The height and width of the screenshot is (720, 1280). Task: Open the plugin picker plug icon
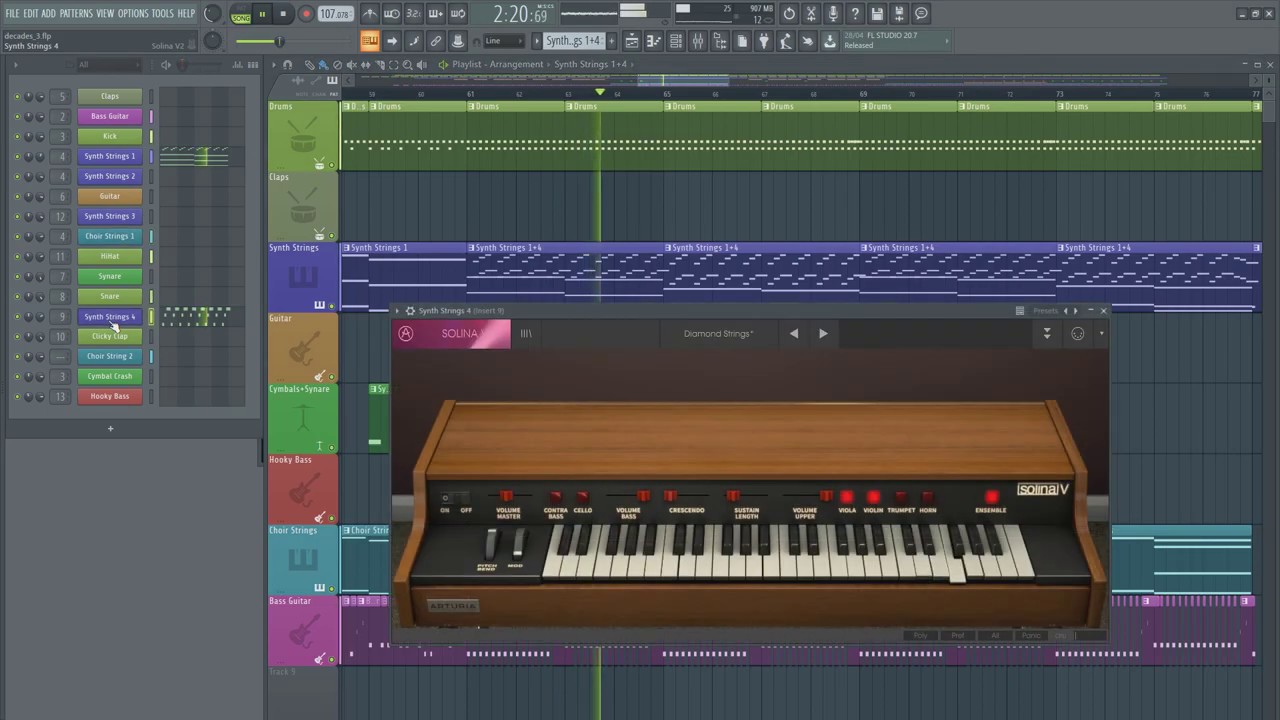point(764,41)
